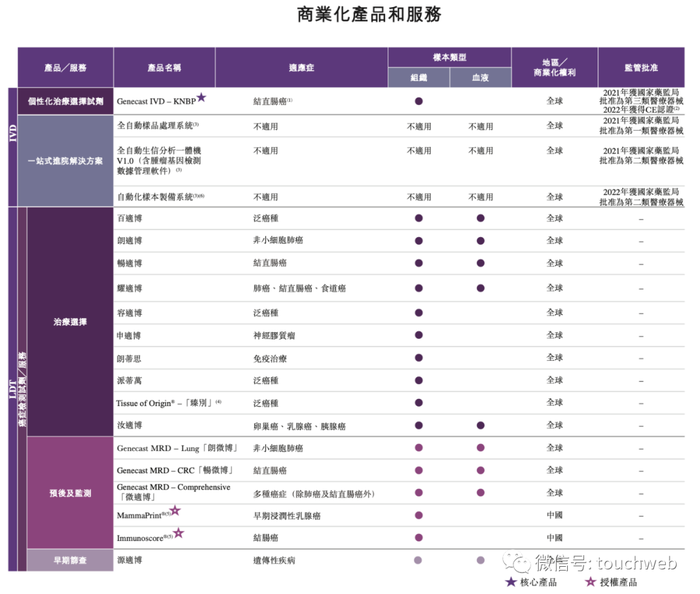Viewport: 700px width, 594px height.
Task: Select the 組織 sub-column header
Action: coord(419,77)
